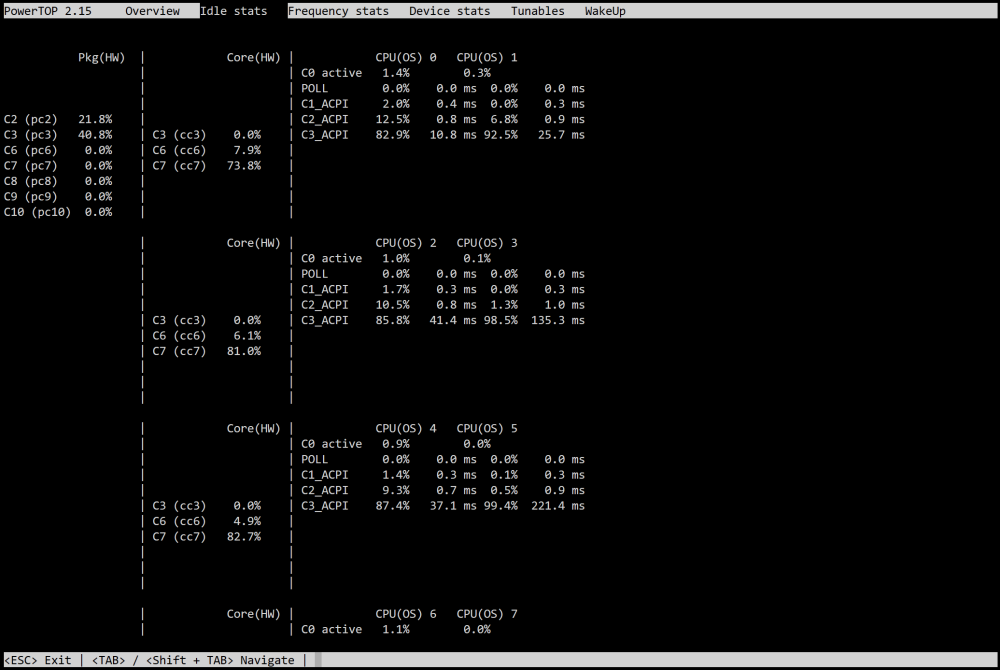1000x670 pixels.
Task: Select the C6 (pc6) package row
Action: pos(58,150)
